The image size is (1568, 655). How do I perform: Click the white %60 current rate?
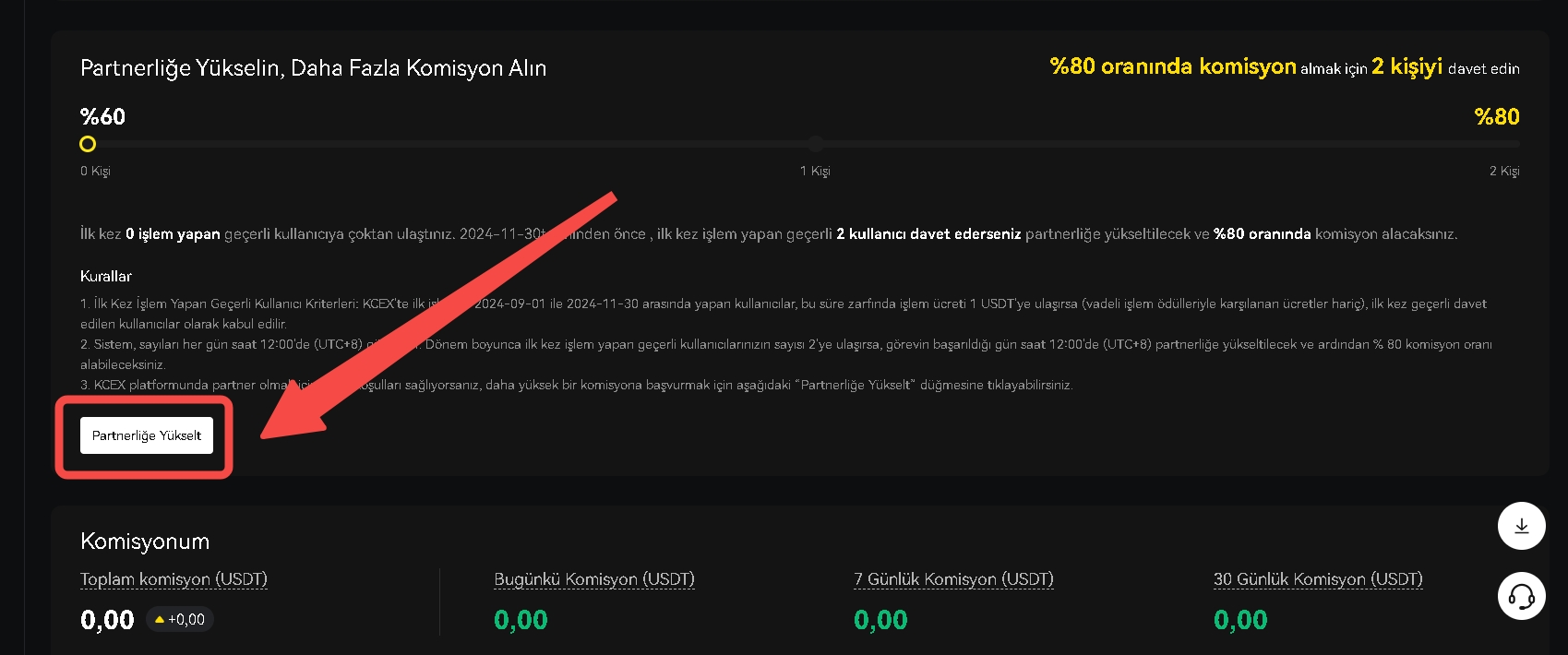102,117
